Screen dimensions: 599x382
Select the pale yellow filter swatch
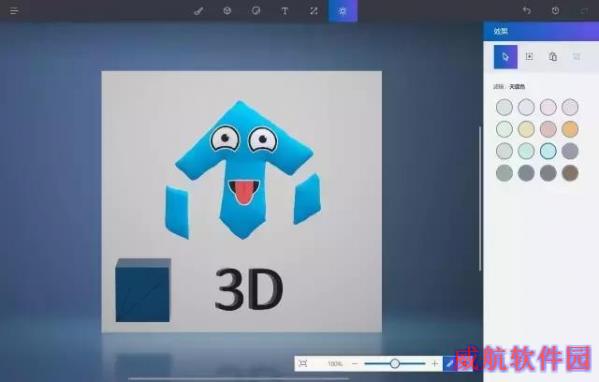(x=526, y=129)
